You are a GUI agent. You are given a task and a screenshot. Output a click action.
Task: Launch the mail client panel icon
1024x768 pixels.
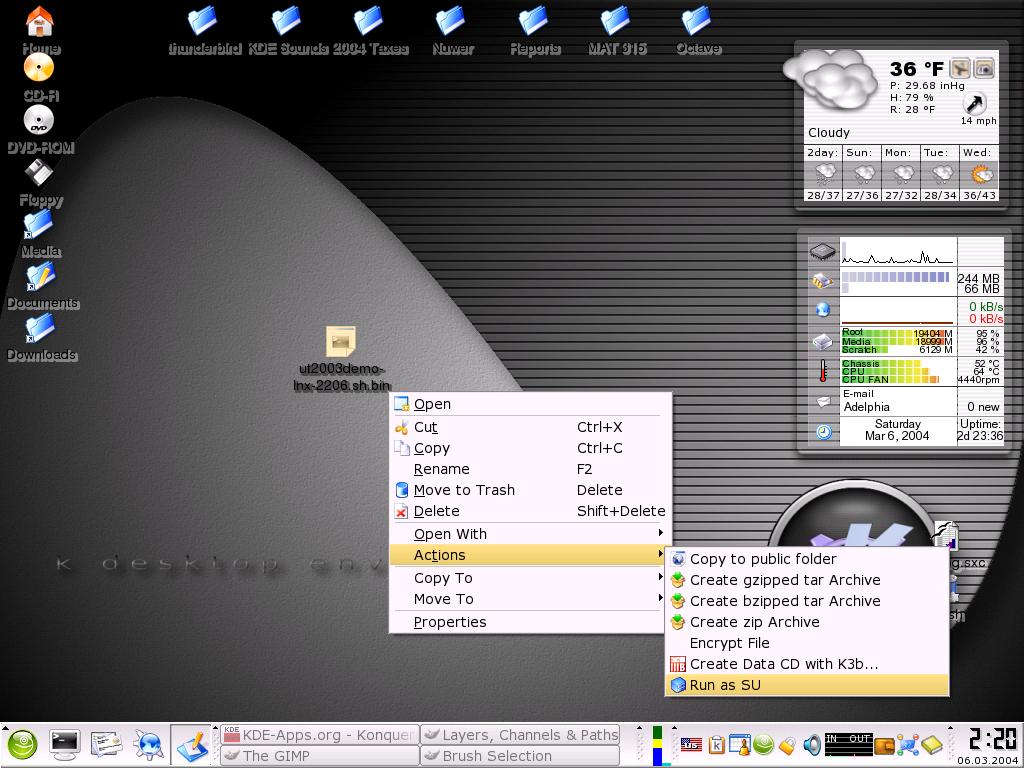[x=106, y=745]
